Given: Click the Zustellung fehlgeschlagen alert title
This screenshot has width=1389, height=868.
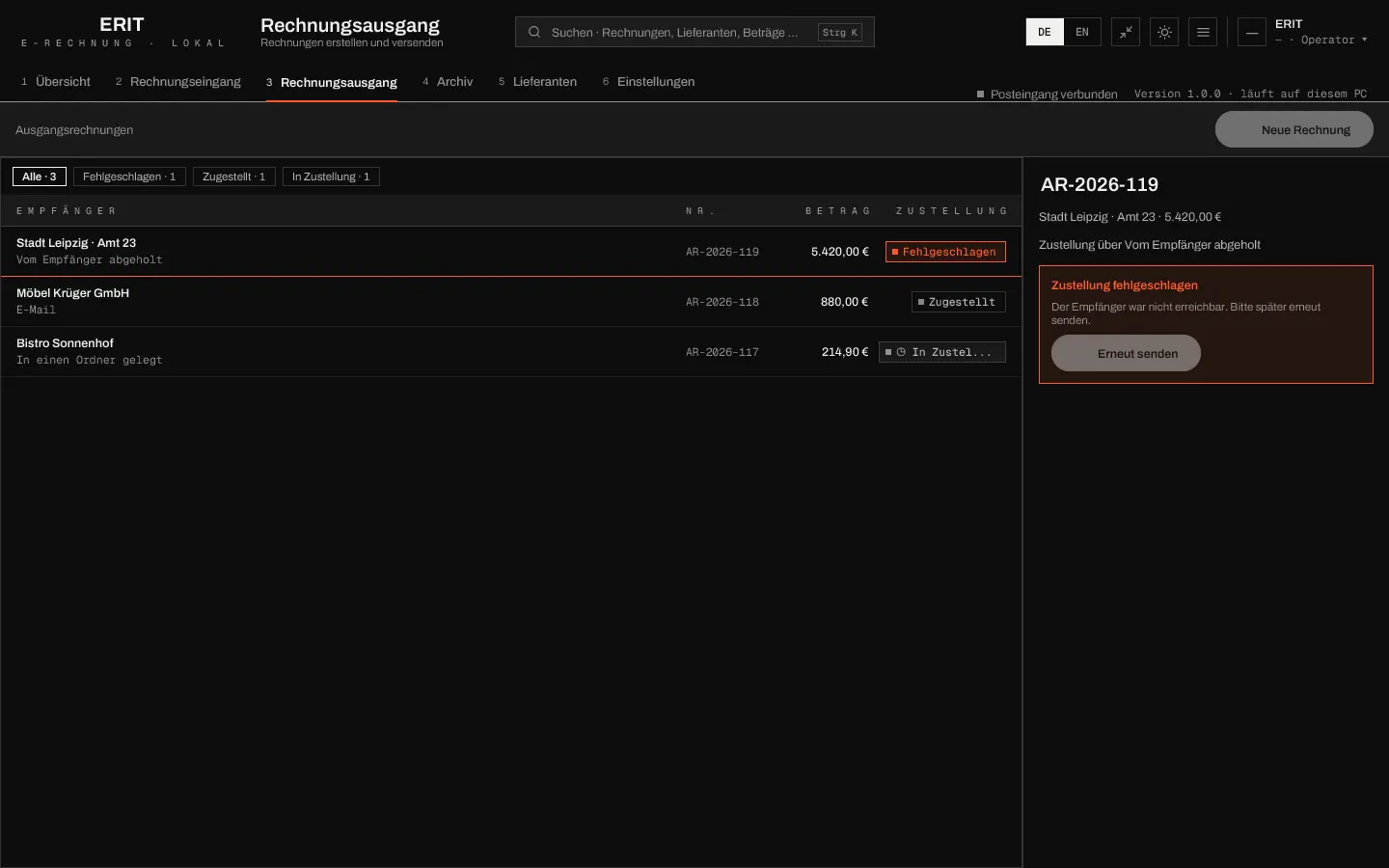Looking at the screenshot, I should 1125,285.
